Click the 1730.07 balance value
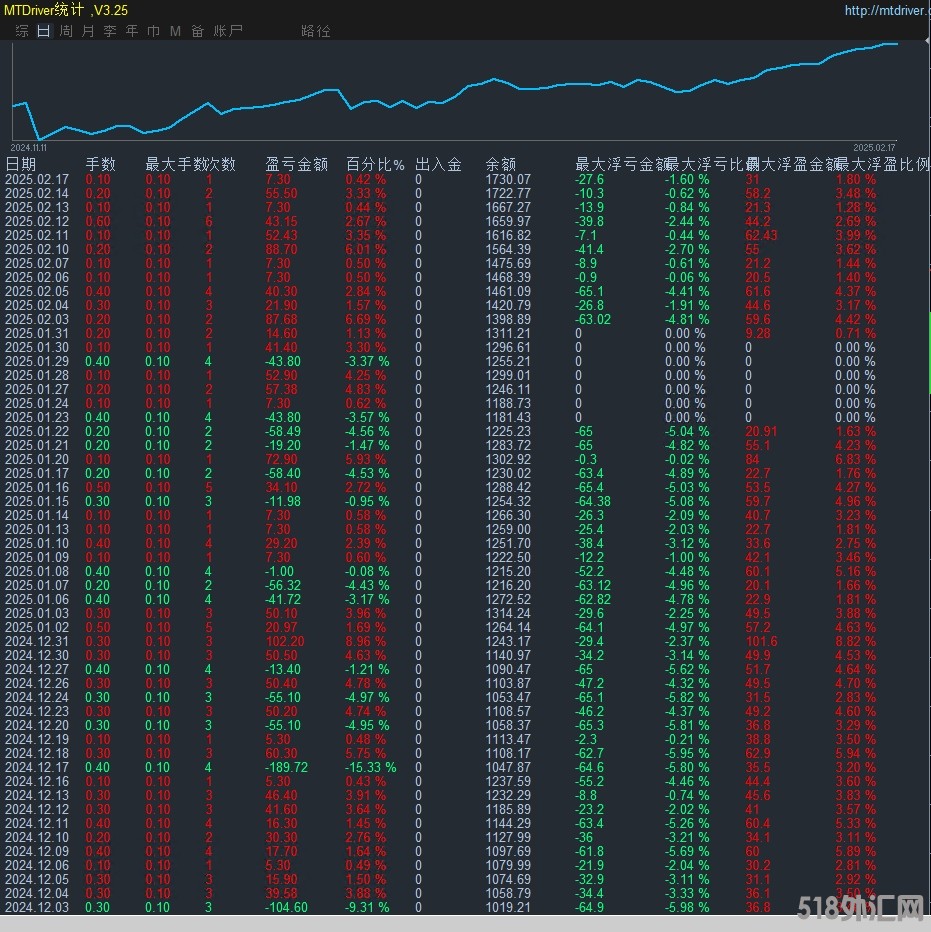Image resolution: width=931 pixels, height=932 pixels. click(508, 180)
